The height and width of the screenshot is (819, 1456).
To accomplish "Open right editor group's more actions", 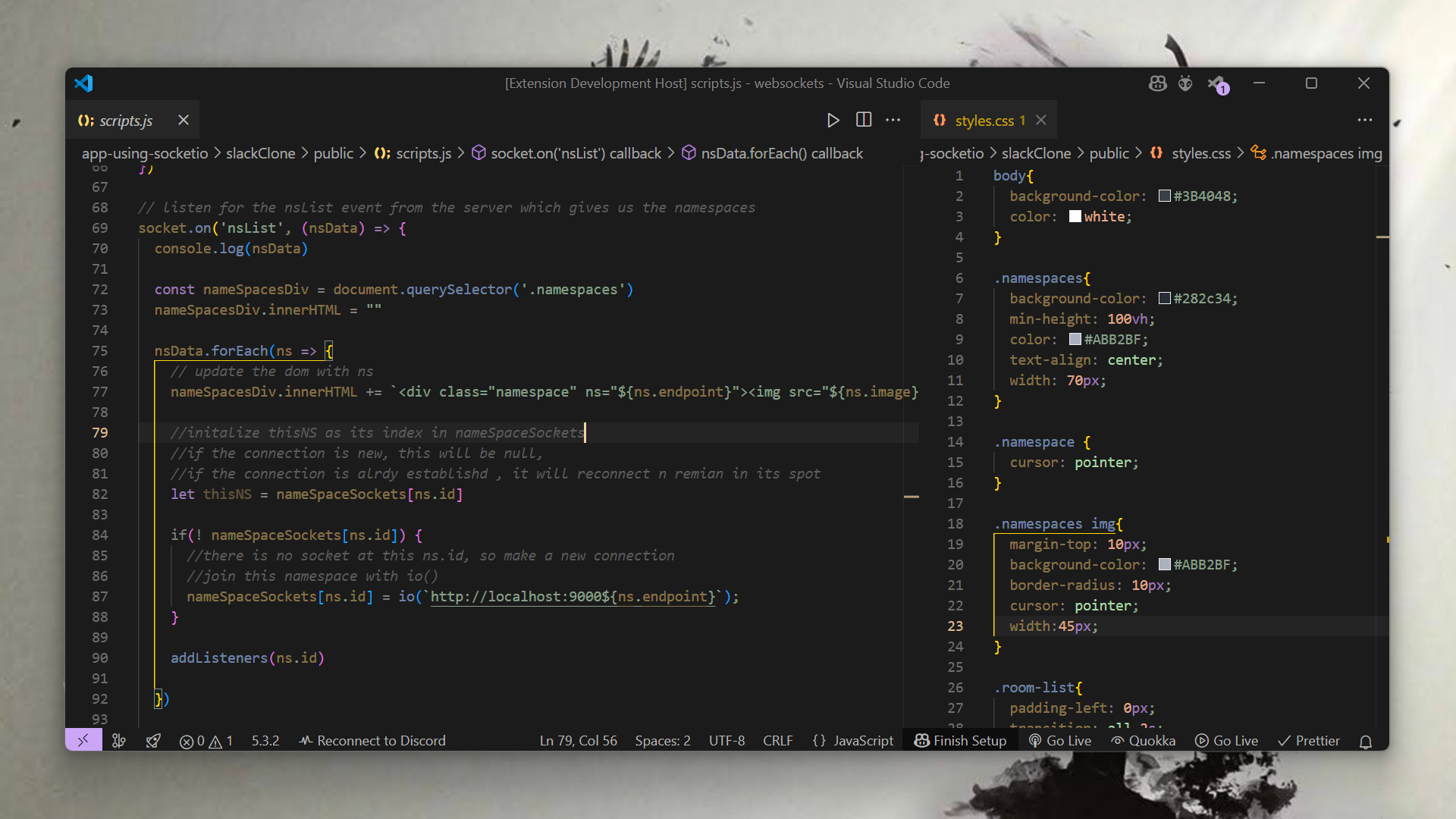I will tap(1364, 120).
